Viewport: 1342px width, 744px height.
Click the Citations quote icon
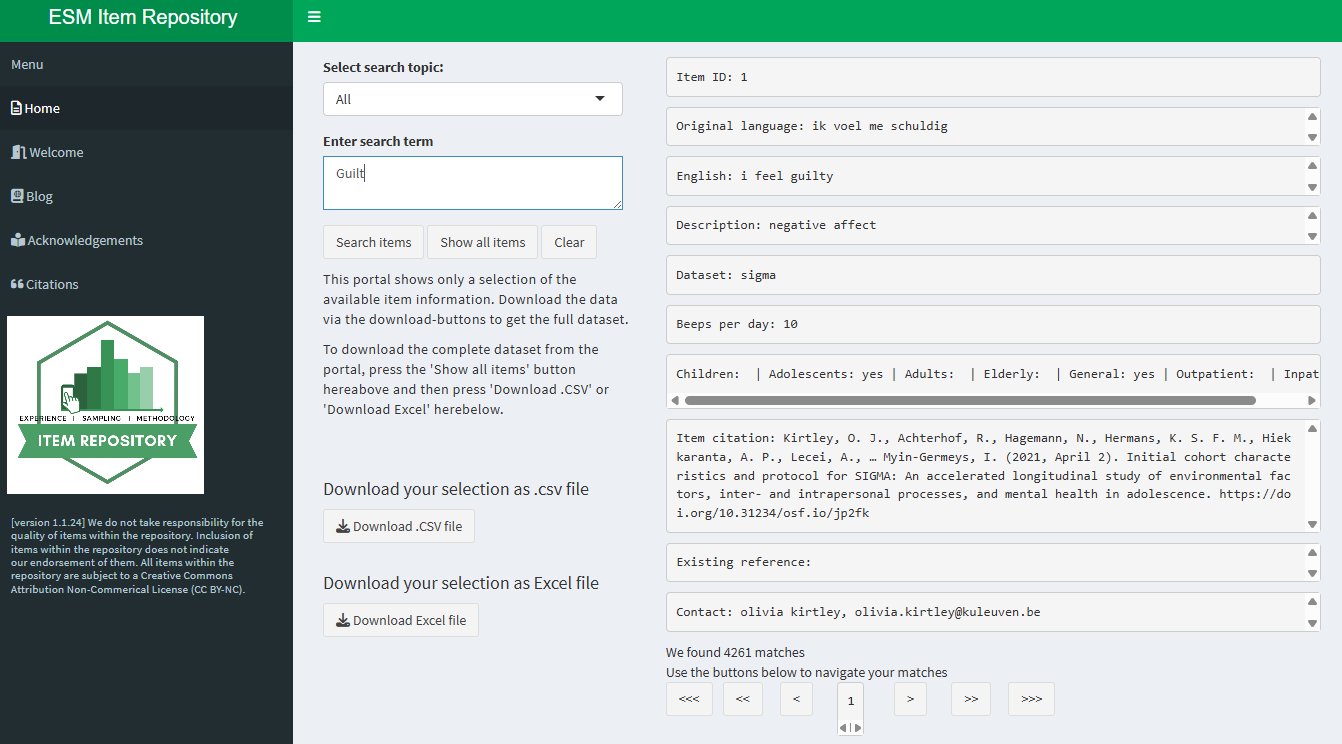pos(17,284)
